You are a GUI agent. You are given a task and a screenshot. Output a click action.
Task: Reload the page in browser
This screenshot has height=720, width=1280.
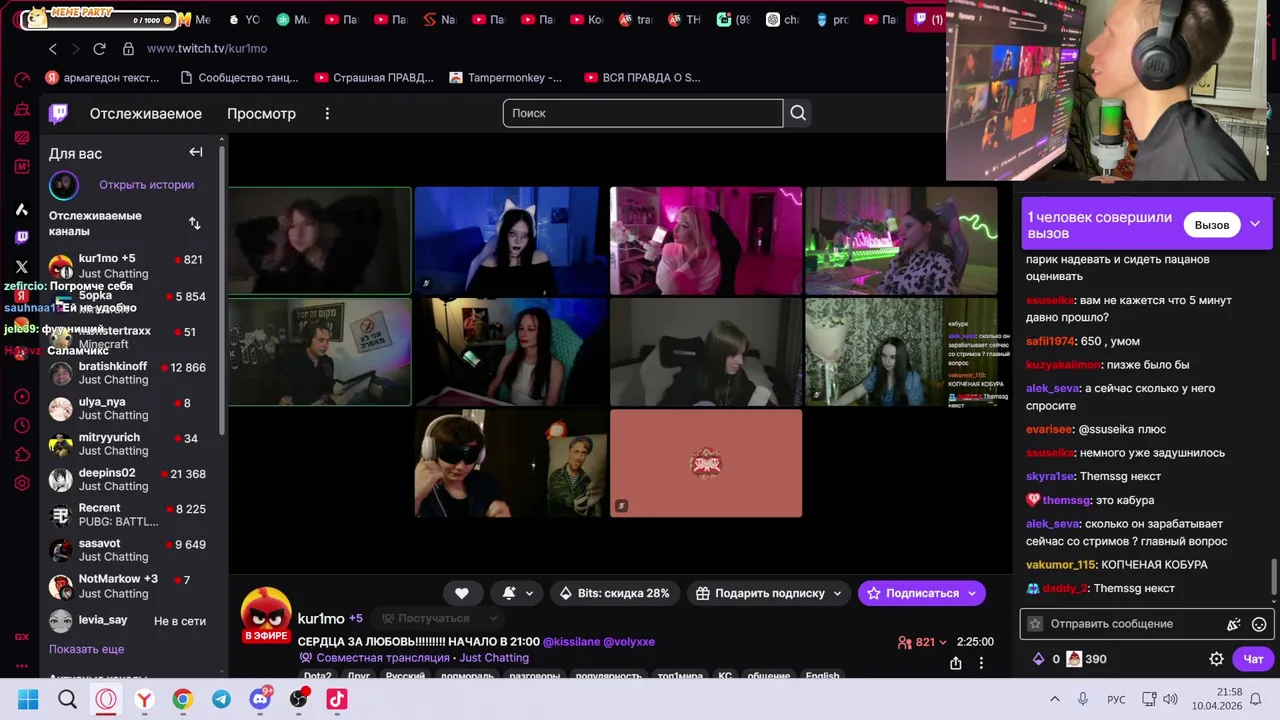(99, 48)
